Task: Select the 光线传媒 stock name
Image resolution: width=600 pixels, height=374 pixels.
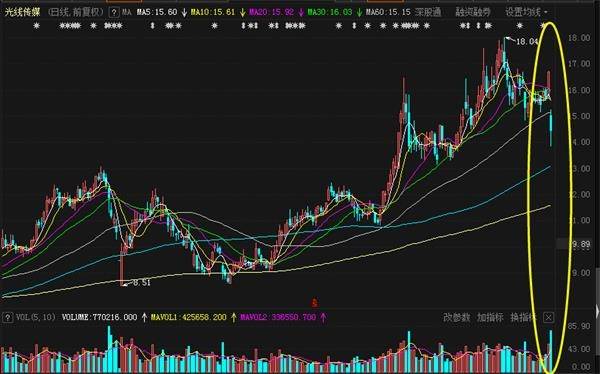Action: pyautogui.click(x=22, y=12)
